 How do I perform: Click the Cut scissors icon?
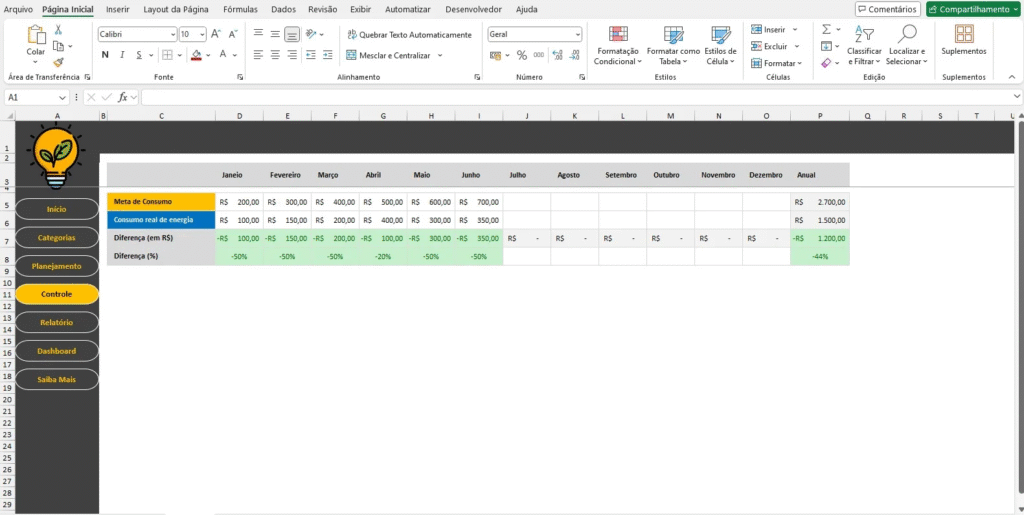58,32
